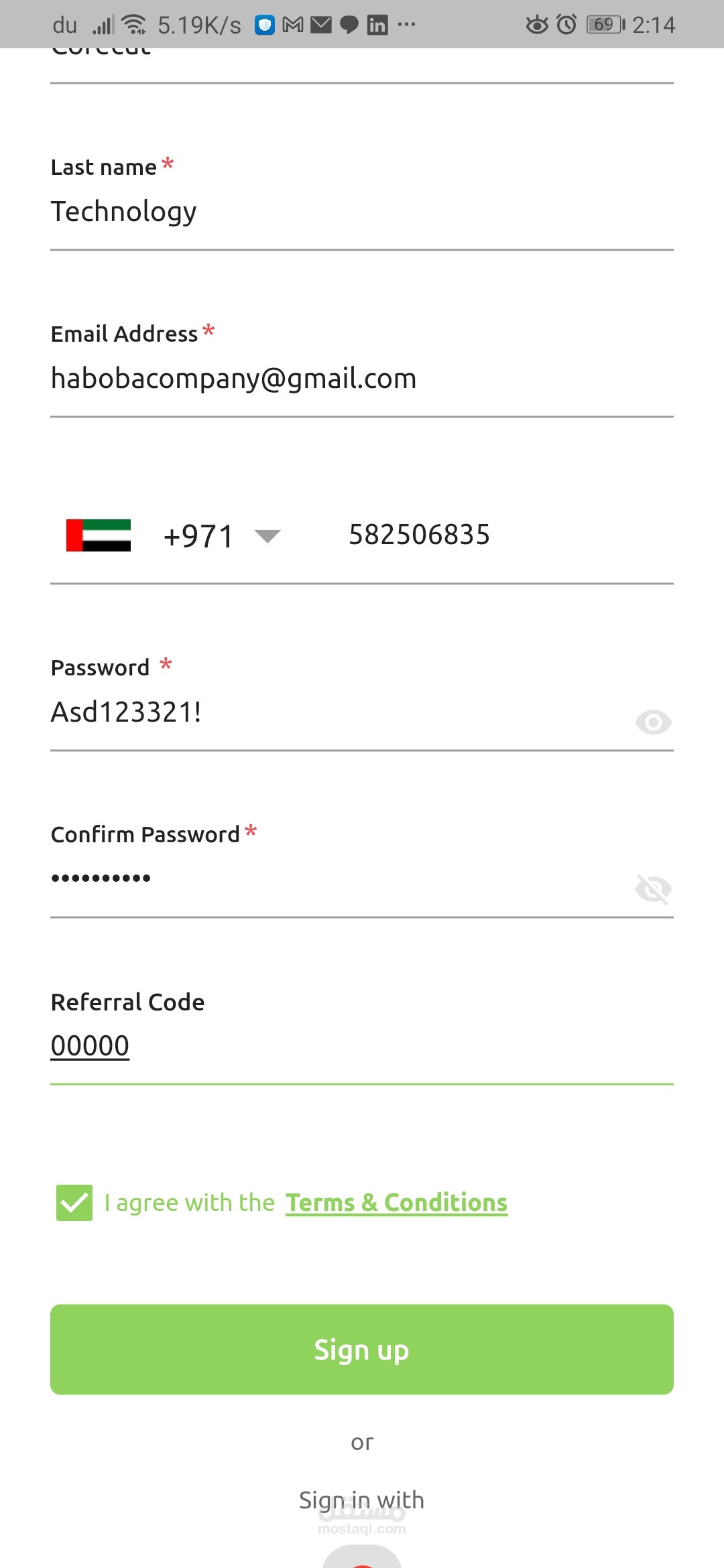The height and width of the screenshot is (1568, 724).
Task: Tap the alarm clock status icon
Action: [566, 25]
